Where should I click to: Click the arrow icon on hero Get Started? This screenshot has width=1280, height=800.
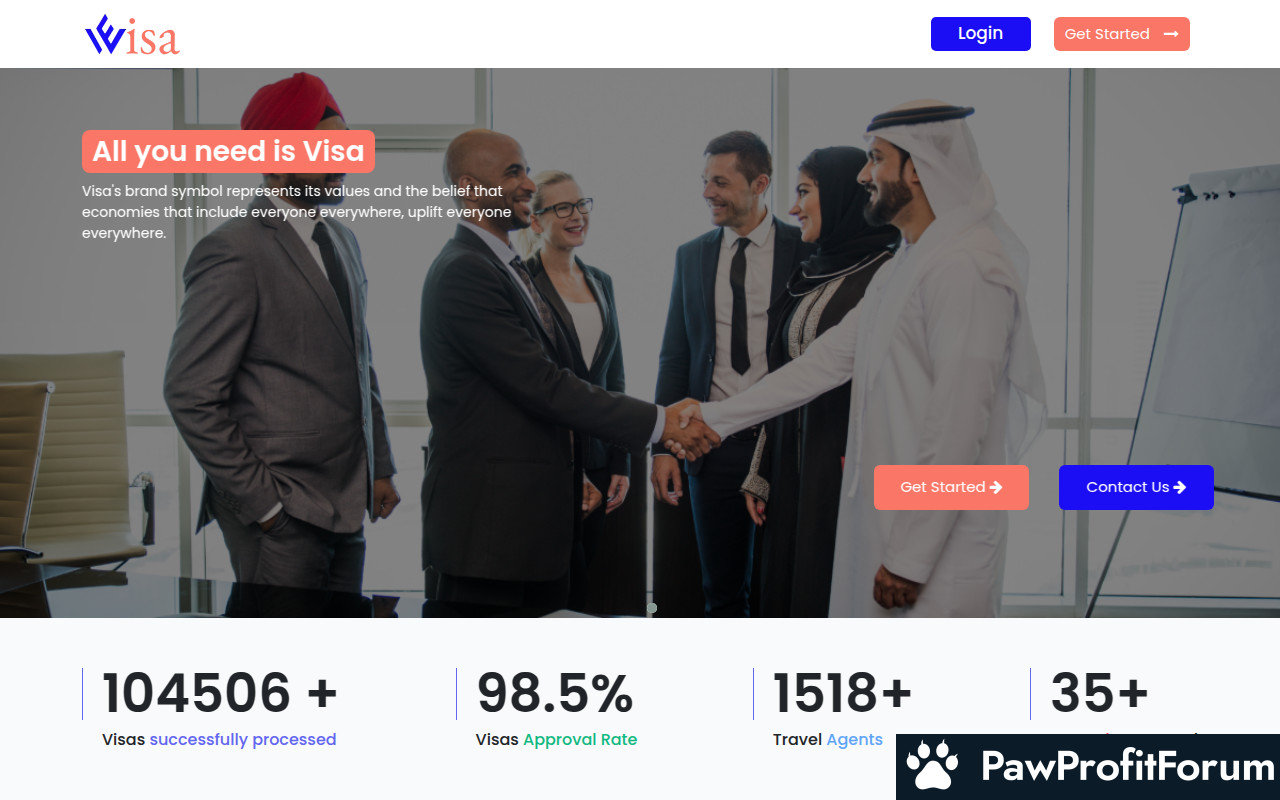(996, 487)
